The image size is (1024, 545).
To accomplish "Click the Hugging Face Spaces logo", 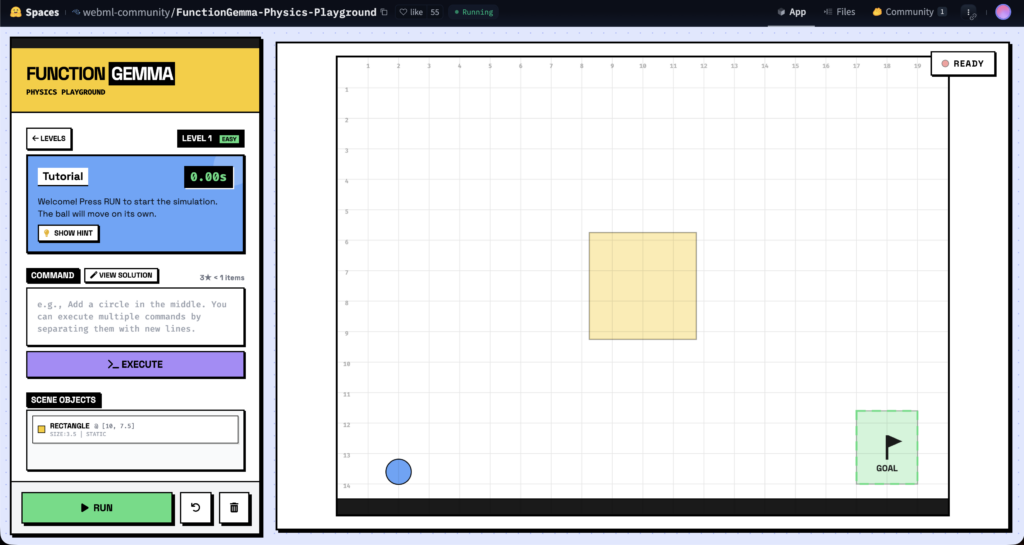I will tap(16, 12).
